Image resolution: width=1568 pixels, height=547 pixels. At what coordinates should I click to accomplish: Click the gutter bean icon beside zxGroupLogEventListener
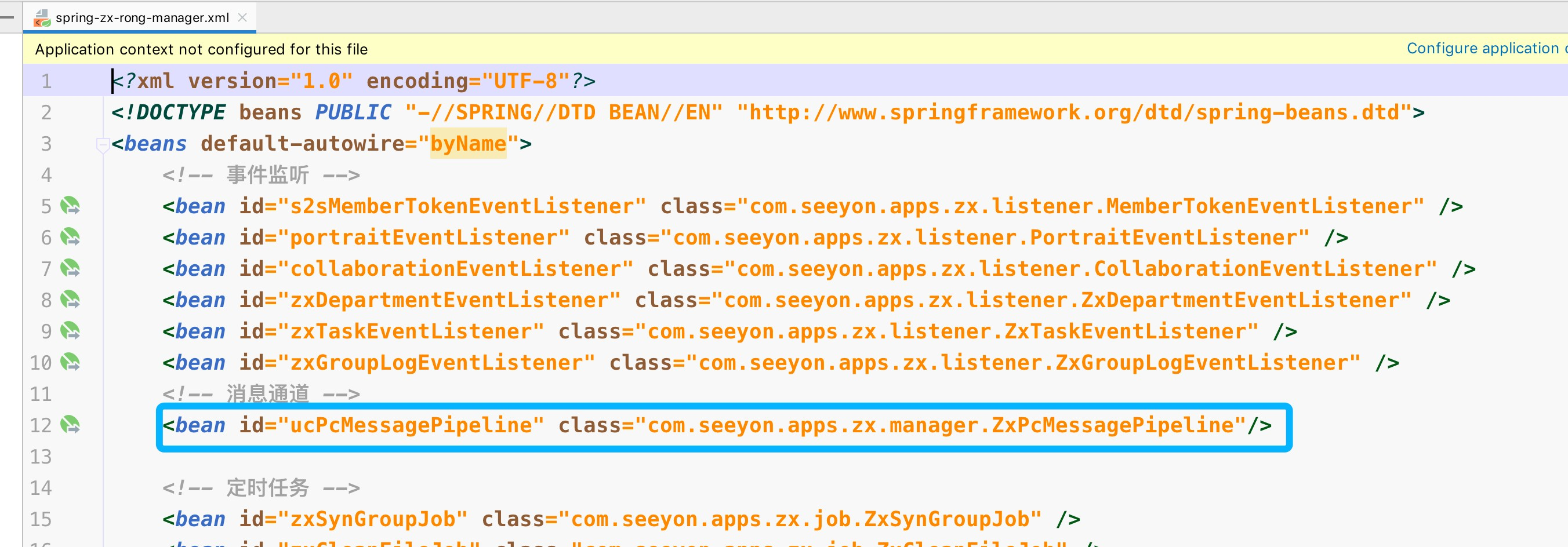(70, 362)
